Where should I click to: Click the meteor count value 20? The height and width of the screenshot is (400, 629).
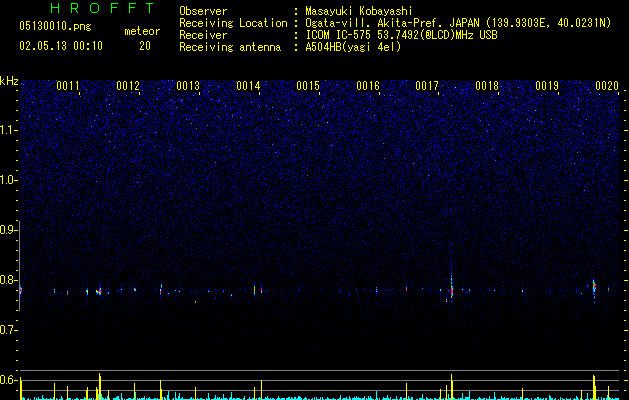pyautogui.click(x=145, y=46)
